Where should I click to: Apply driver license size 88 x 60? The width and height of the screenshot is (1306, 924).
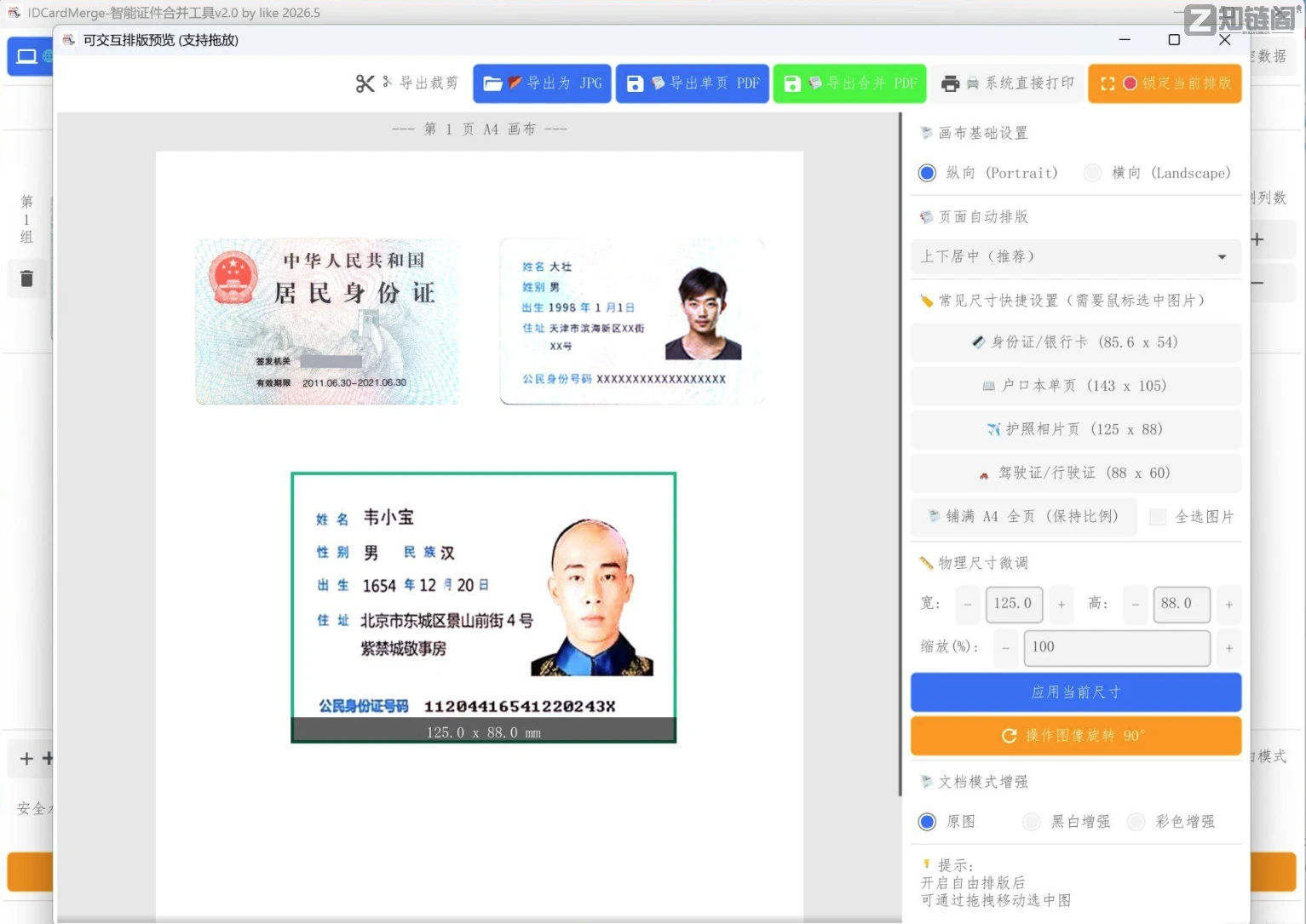(1075, 473)
